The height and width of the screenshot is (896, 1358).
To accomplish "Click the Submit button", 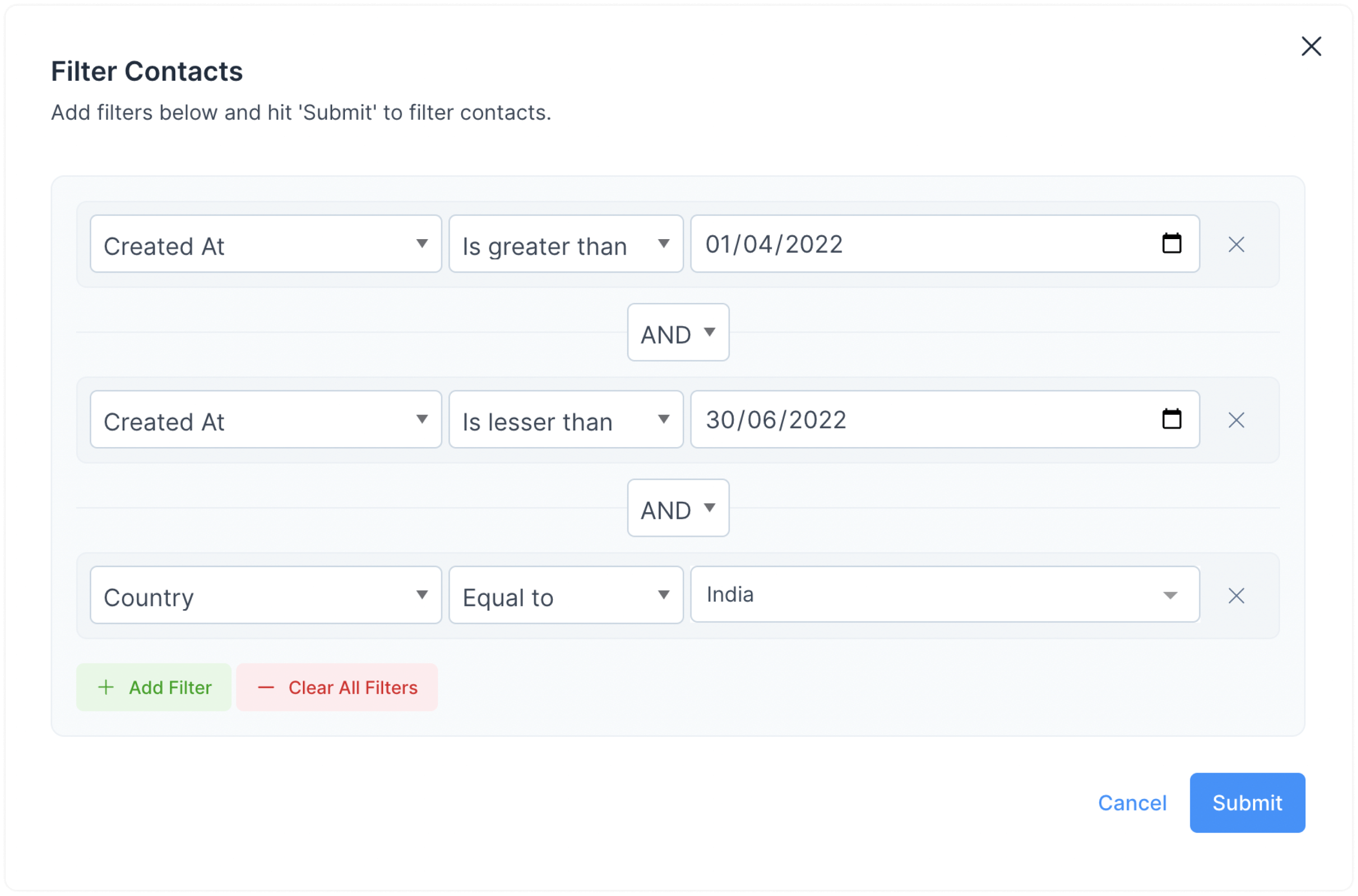I will tap(1247, 803).
